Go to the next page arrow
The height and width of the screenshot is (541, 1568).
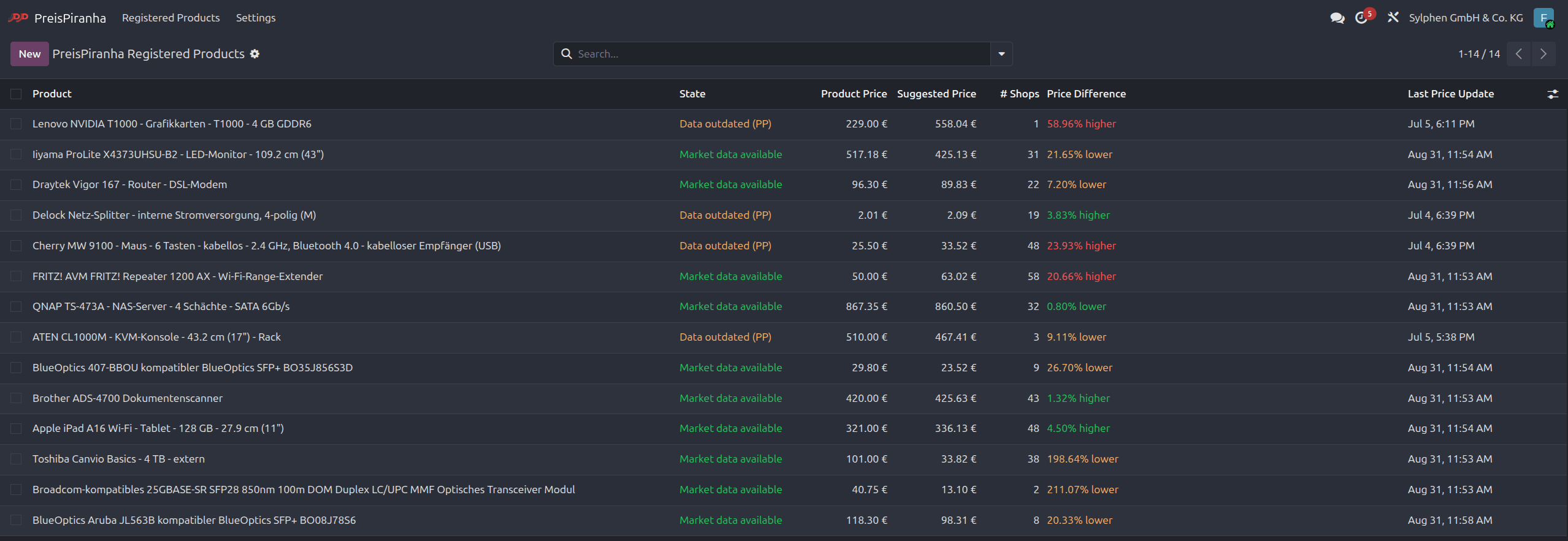(x=1543, y=54)
